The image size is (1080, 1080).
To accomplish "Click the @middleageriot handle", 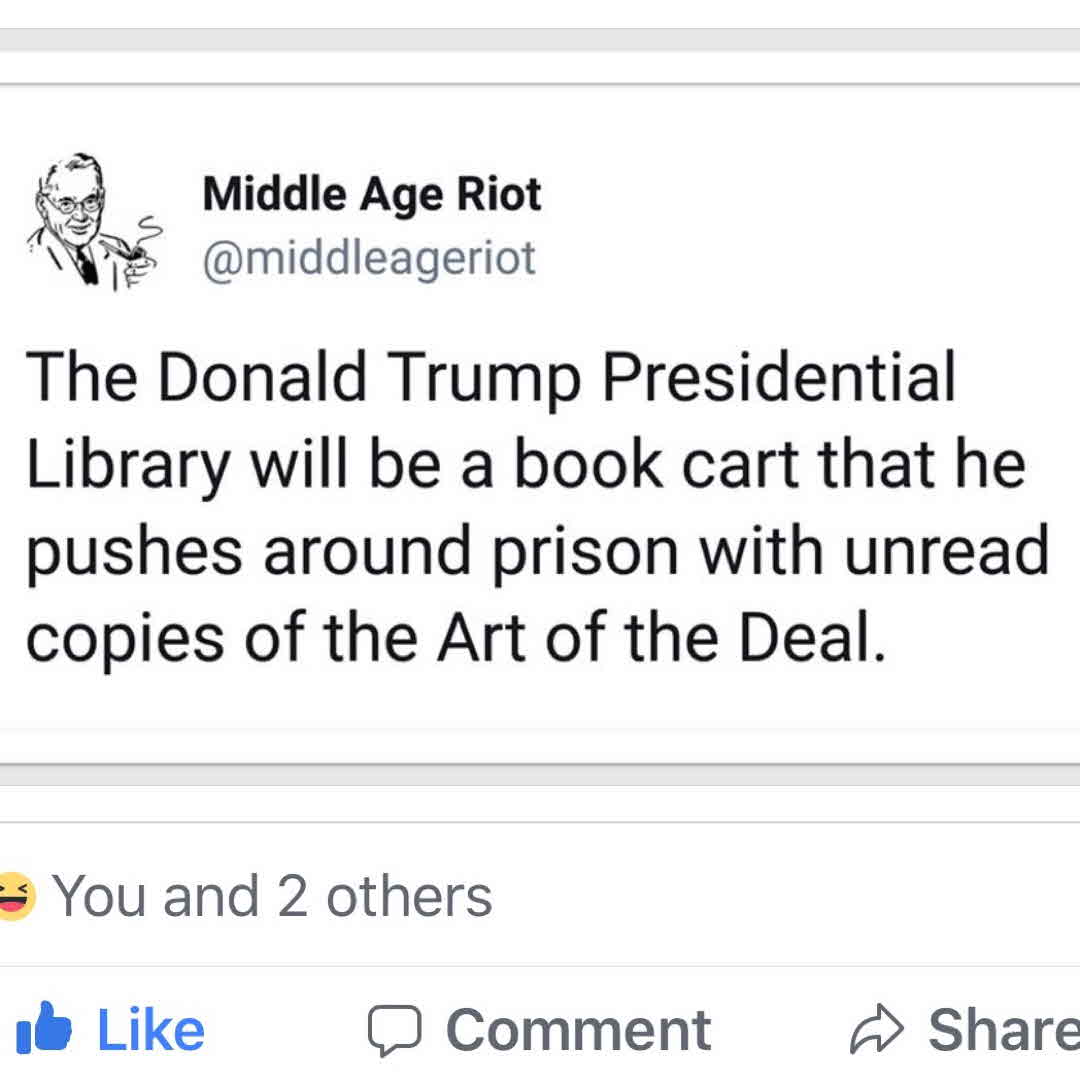I will point(369,259).
